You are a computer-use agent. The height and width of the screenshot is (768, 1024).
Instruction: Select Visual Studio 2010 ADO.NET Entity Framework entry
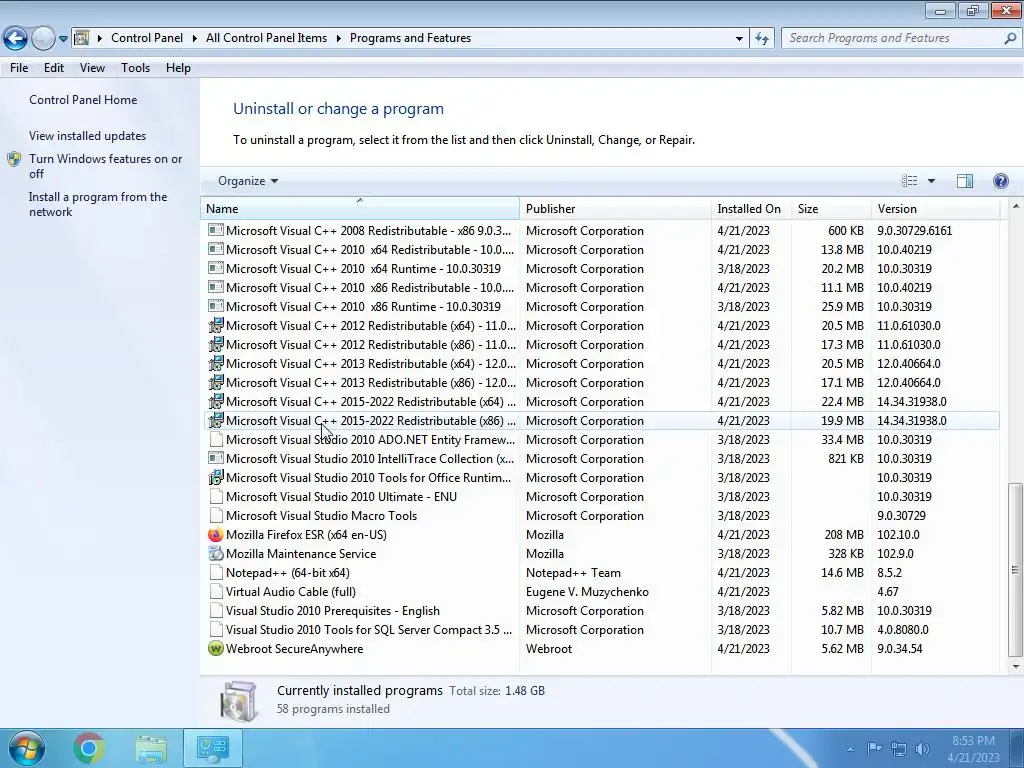click(601, 440)
